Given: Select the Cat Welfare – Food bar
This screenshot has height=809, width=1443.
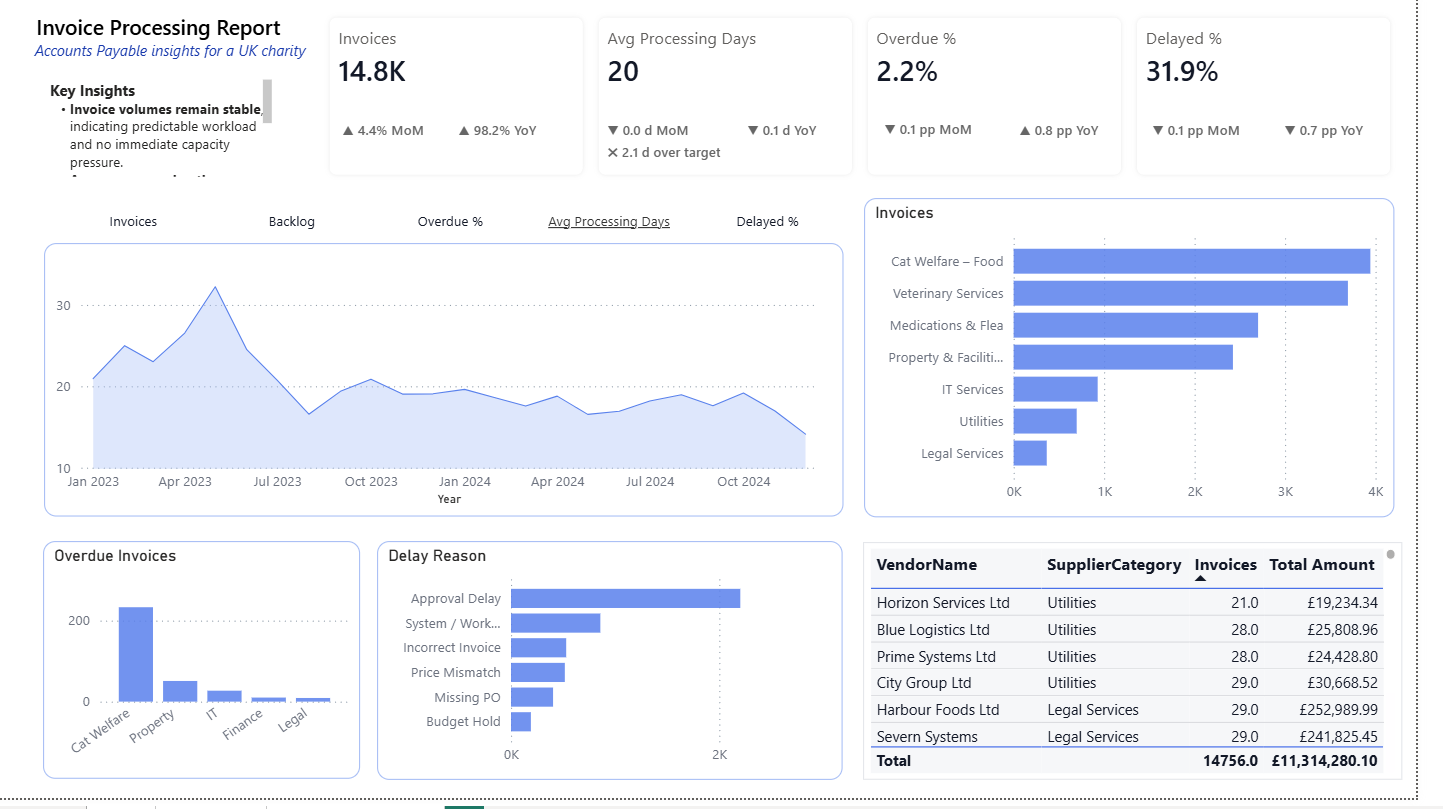Looking at the screenshot, I should 1191,261.
